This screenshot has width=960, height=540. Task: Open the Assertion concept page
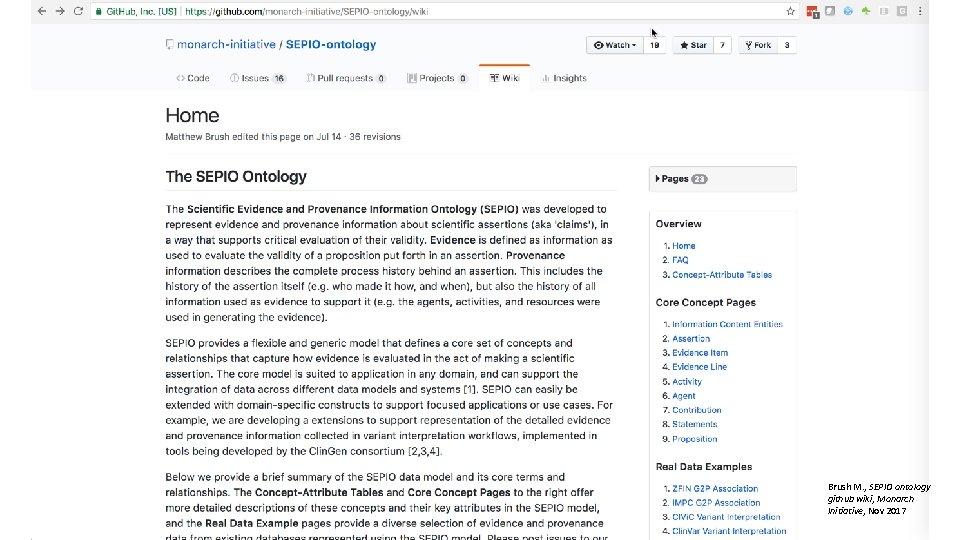click(x=691, y=339)
